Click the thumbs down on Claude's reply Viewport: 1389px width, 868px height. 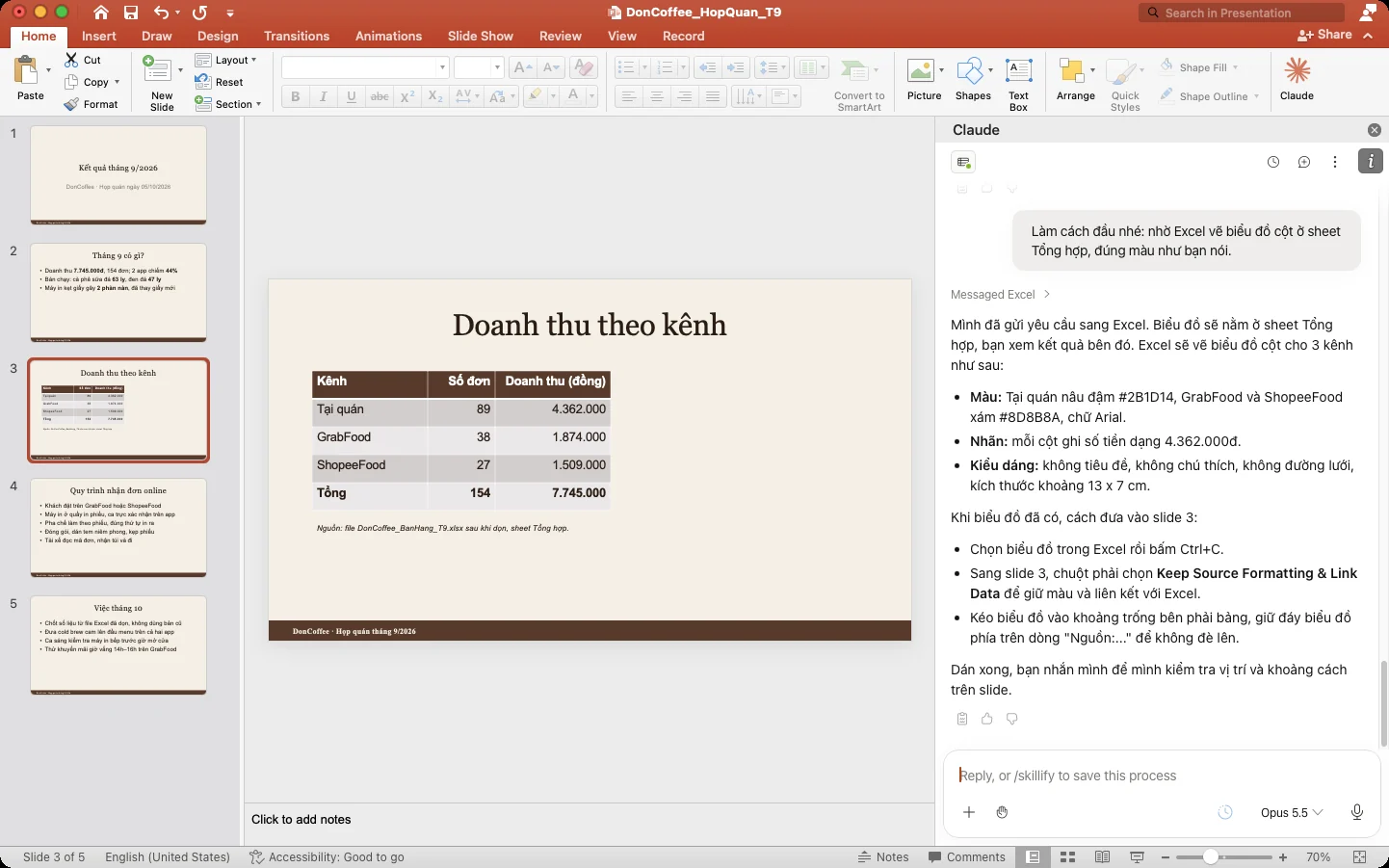point(1012,719)
